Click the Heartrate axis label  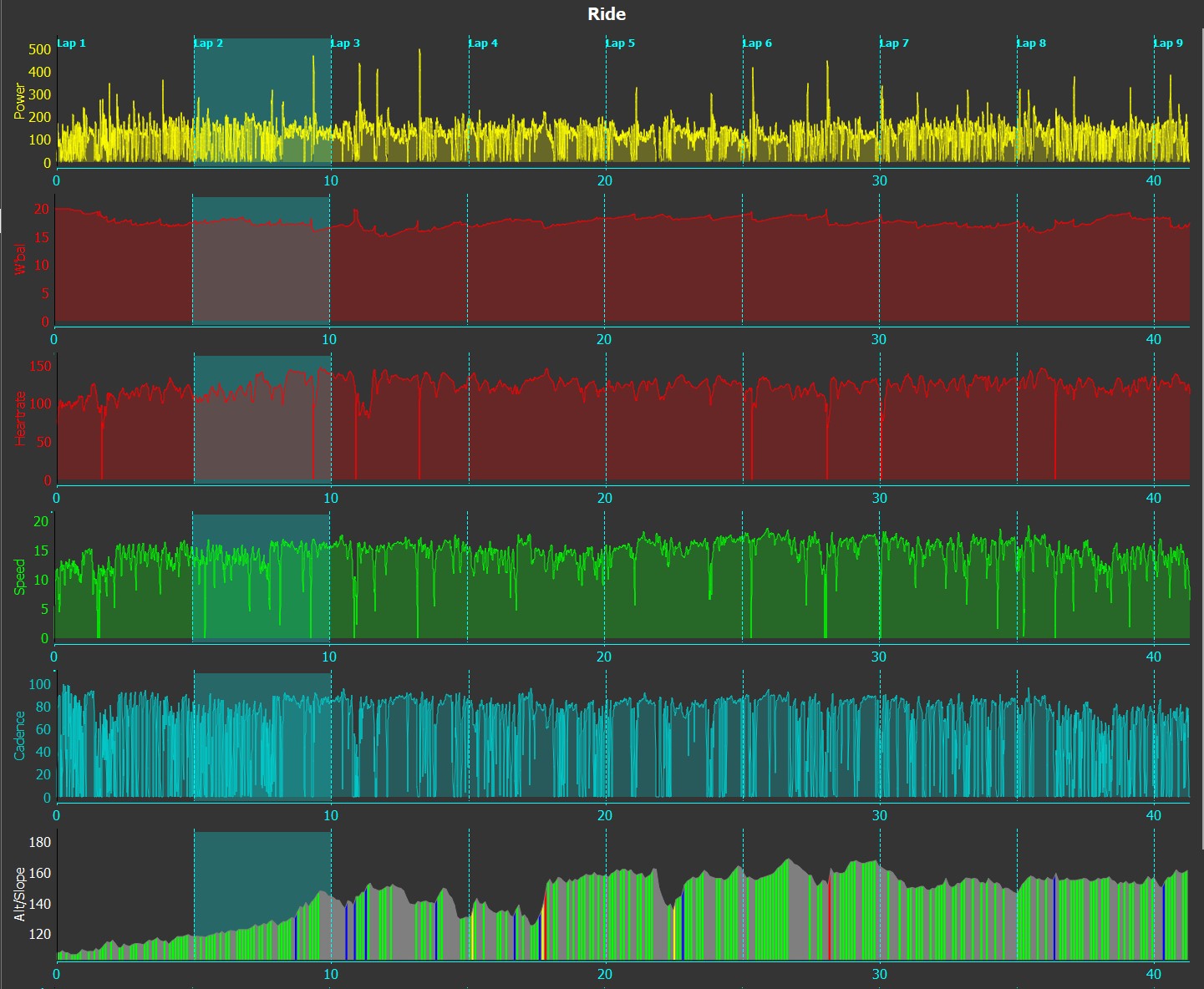pos(20,418)
